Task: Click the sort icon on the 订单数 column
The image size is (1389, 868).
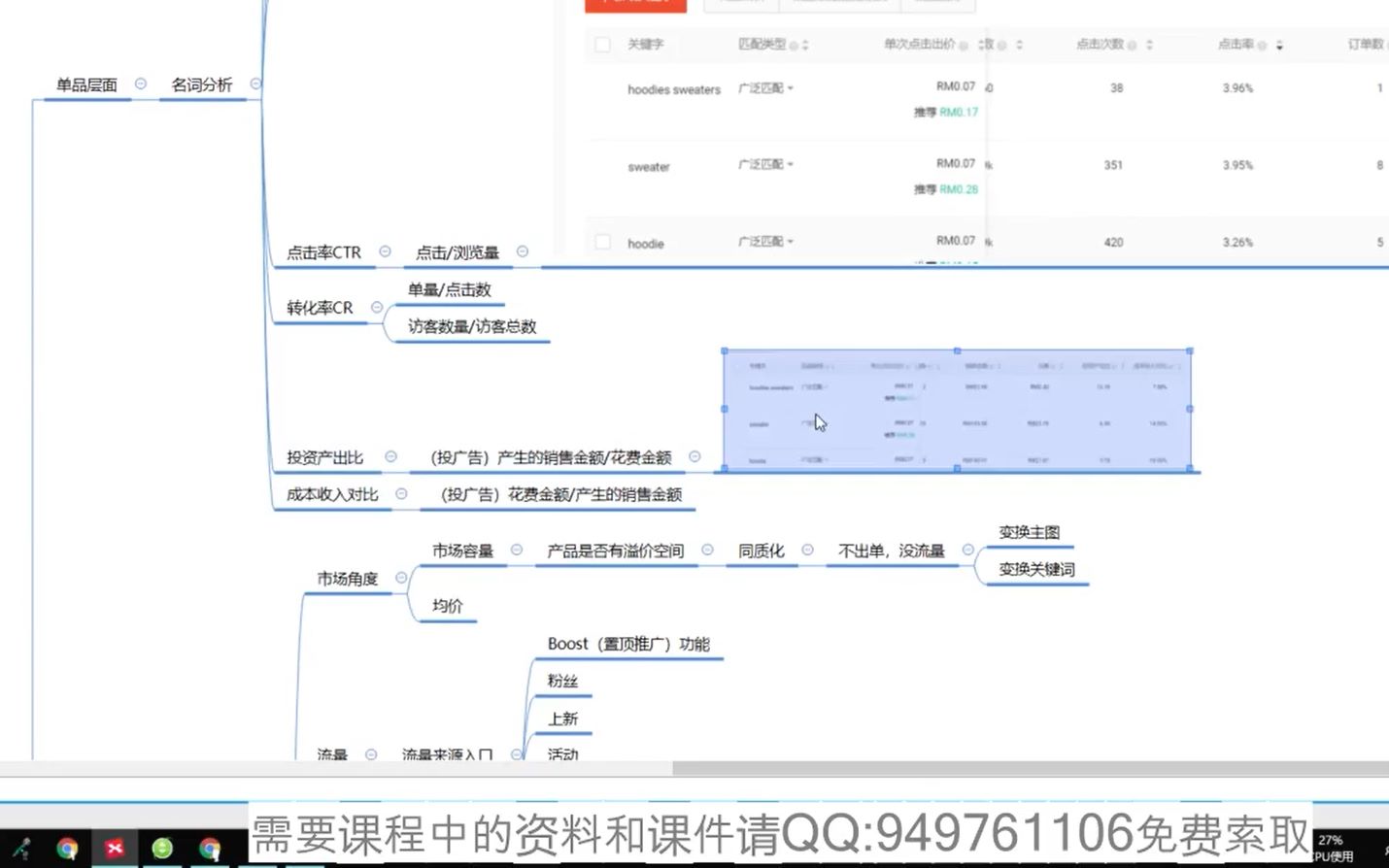Action: click(x=1387, y=45)
